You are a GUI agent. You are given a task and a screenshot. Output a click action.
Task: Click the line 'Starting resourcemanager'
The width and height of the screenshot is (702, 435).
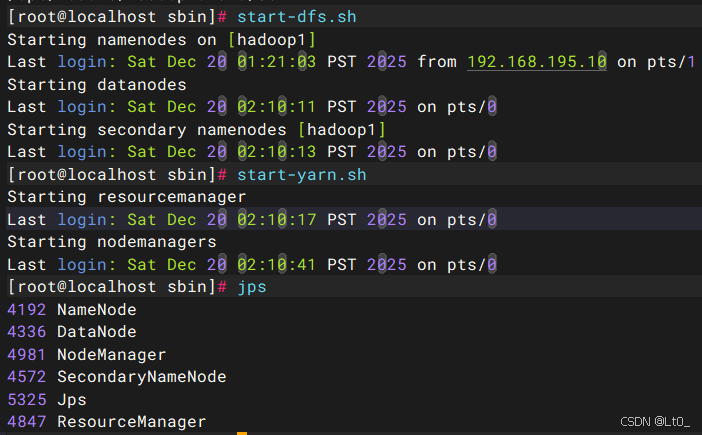127,197
